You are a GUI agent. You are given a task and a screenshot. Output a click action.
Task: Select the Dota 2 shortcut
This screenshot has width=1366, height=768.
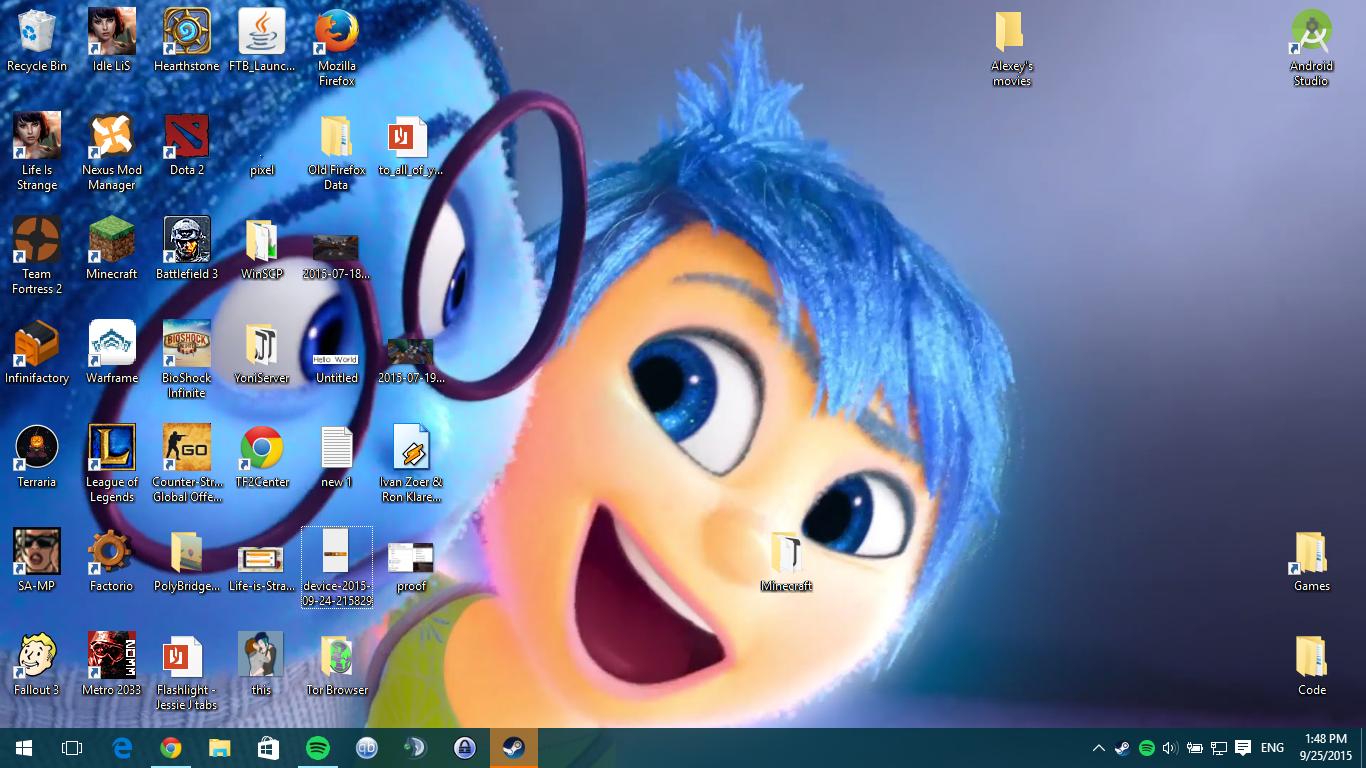(x=186, y=144)
